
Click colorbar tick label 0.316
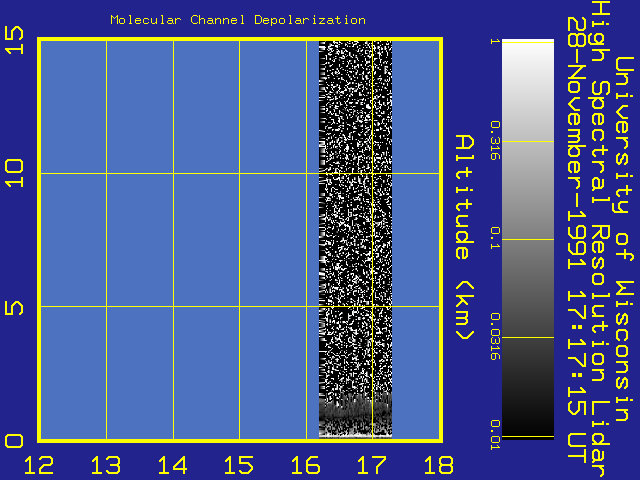coord(495,141)
